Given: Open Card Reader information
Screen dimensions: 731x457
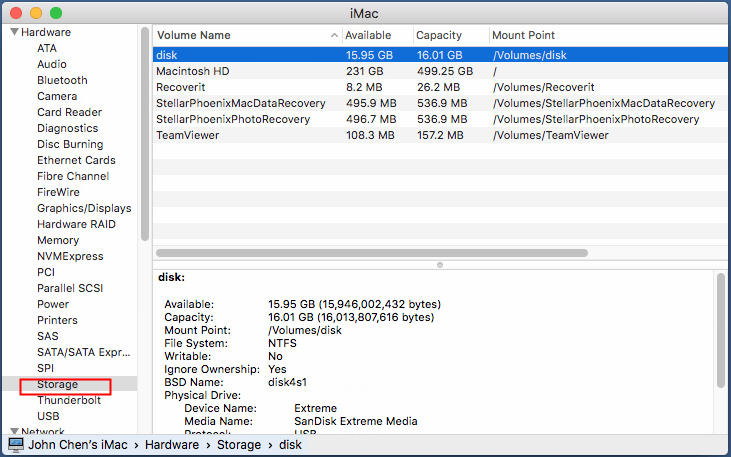Looking at the screenshot, I should click(x=69, y=112).
